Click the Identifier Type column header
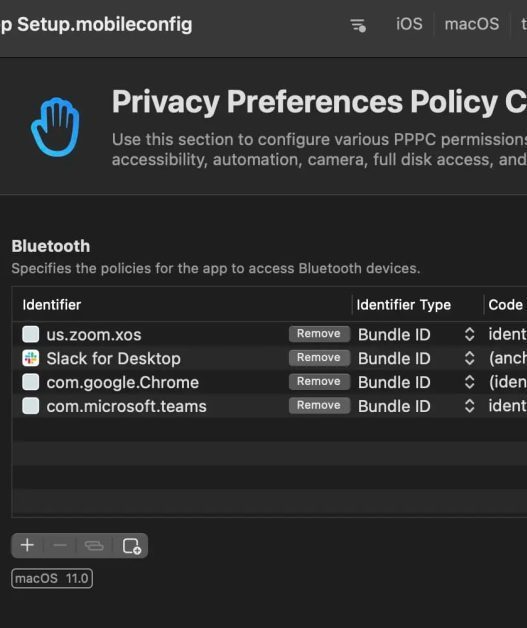The width and height of the screenshot is (527, 628). (404, 305)
